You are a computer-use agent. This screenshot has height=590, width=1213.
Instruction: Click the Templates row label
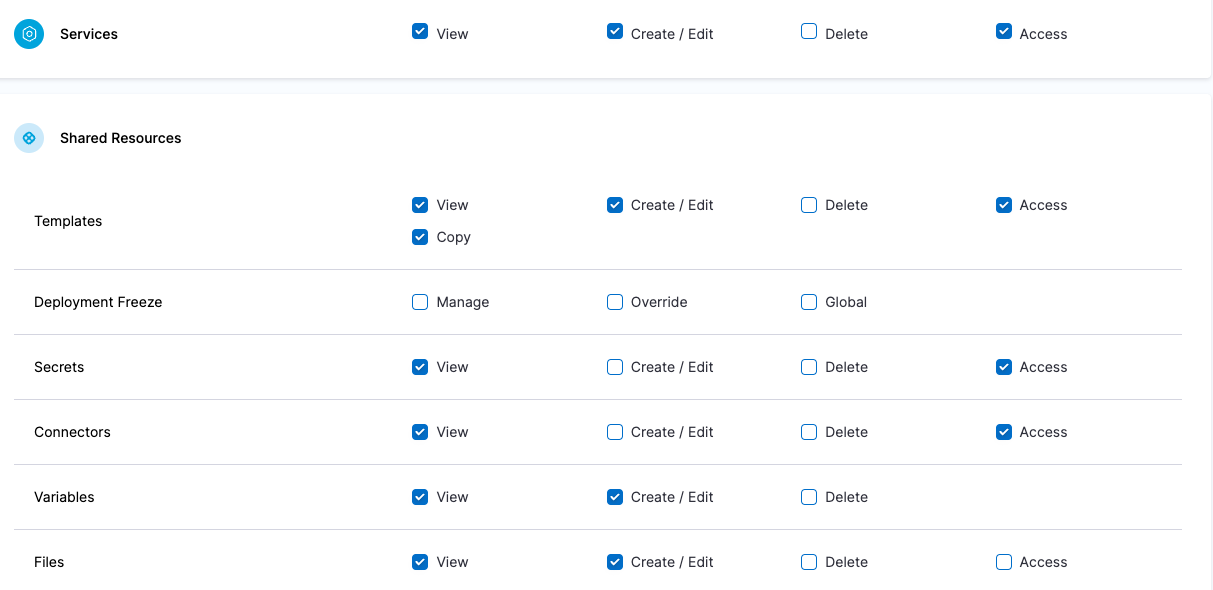tap(68, 220)
